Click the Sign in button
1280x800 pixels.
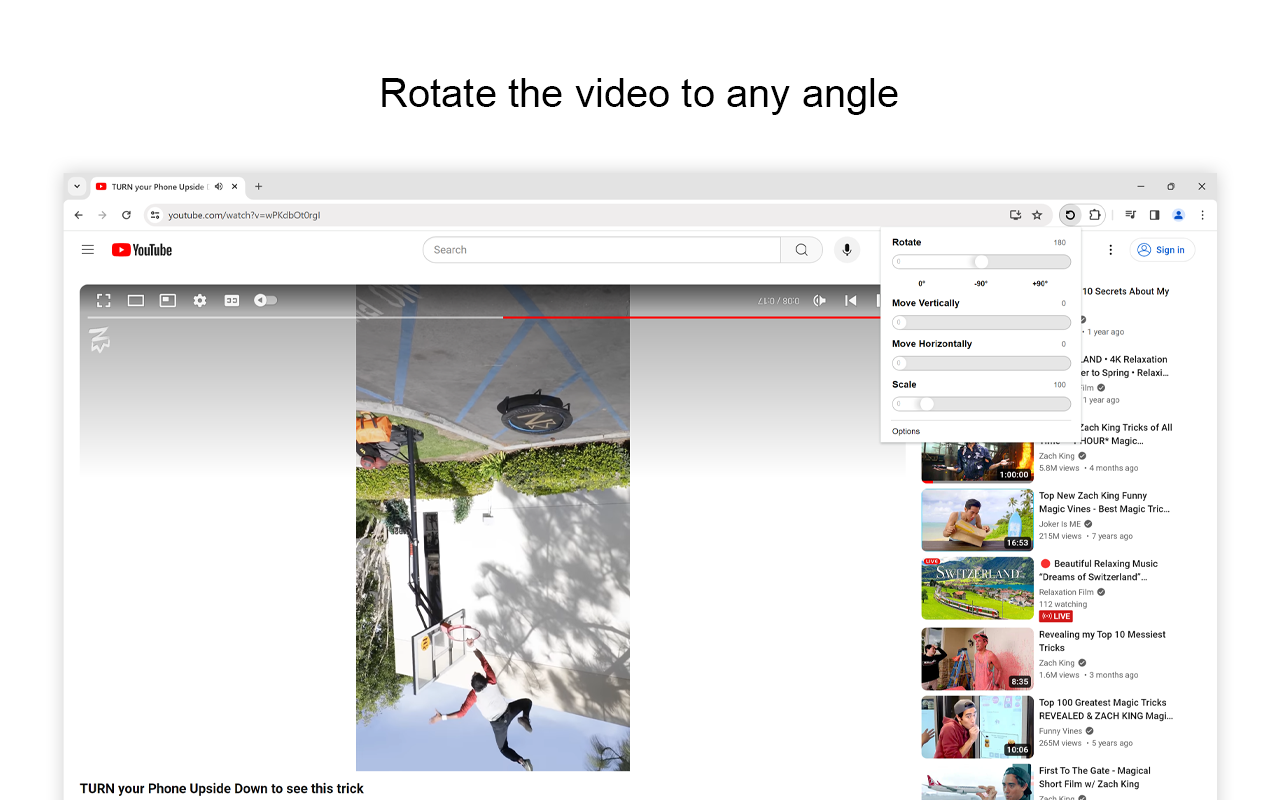click(1162, 249)
